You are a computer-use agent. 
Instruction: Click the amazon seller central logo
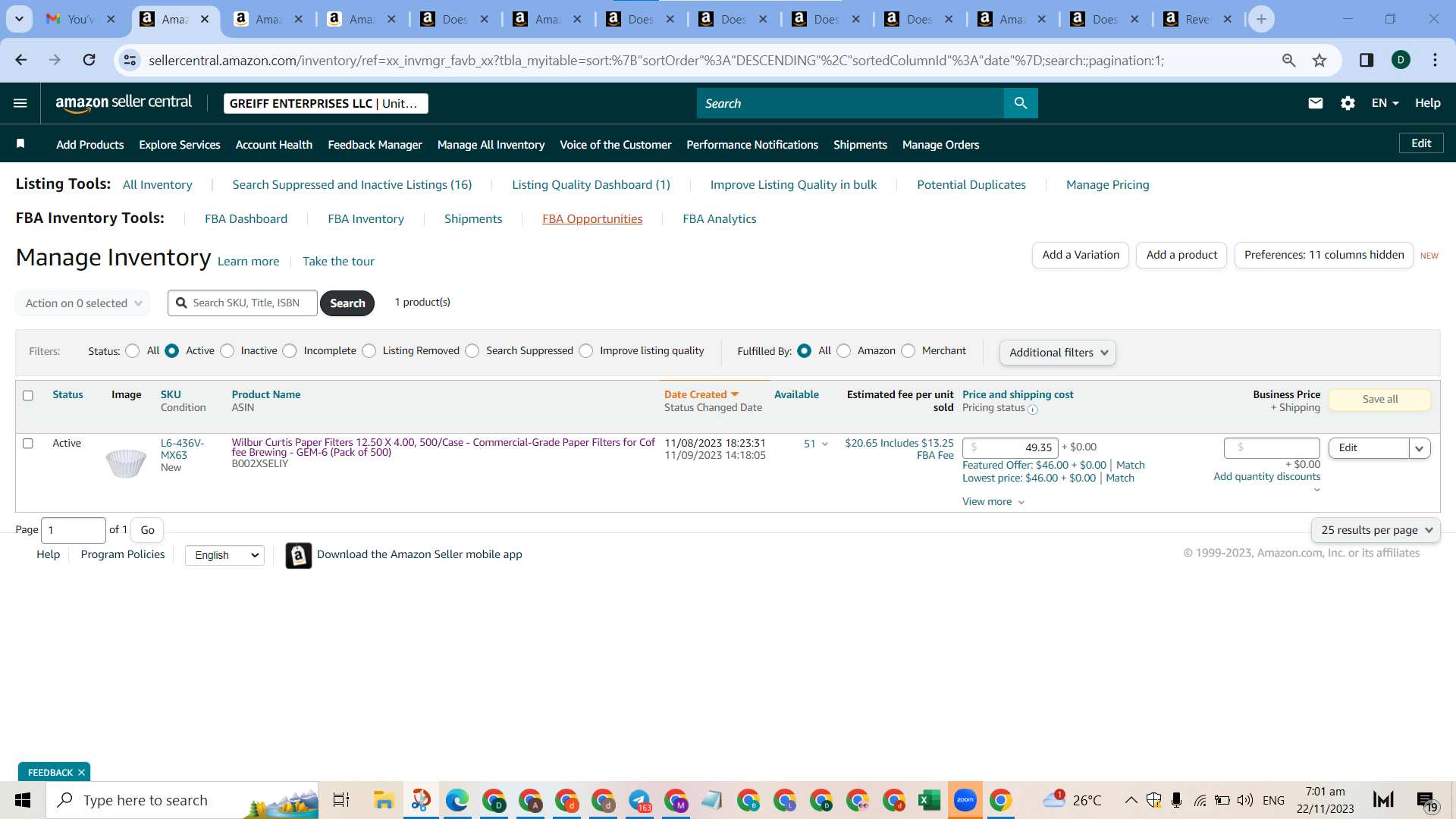tap(124, 103)
